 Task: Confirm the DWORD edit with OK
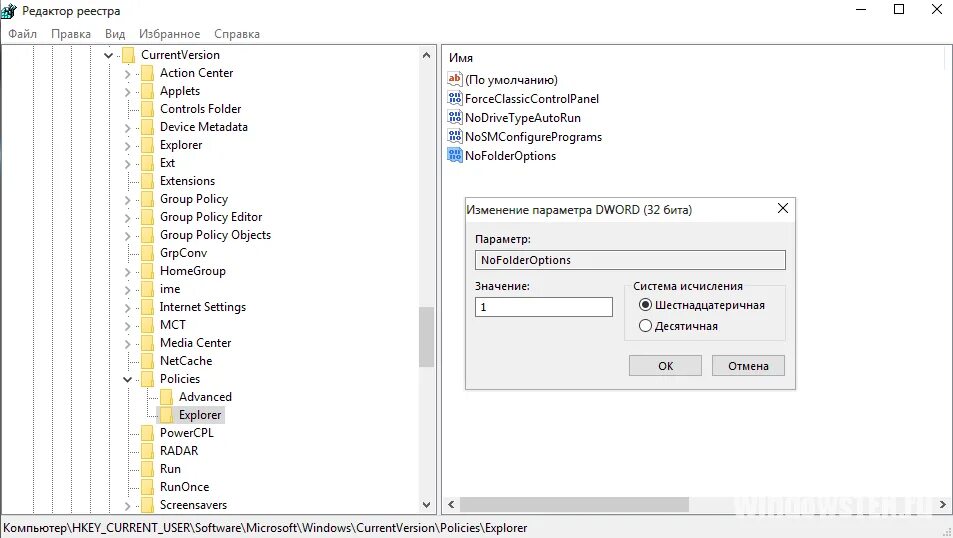[665, 366]
